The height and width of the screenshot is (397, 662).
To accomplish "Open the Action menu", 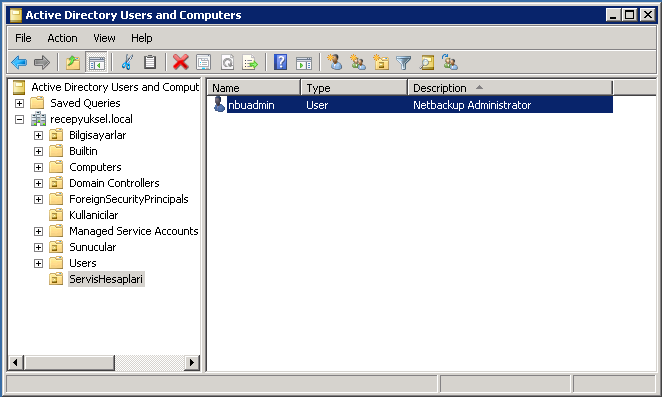I will (x=62, y=38).
